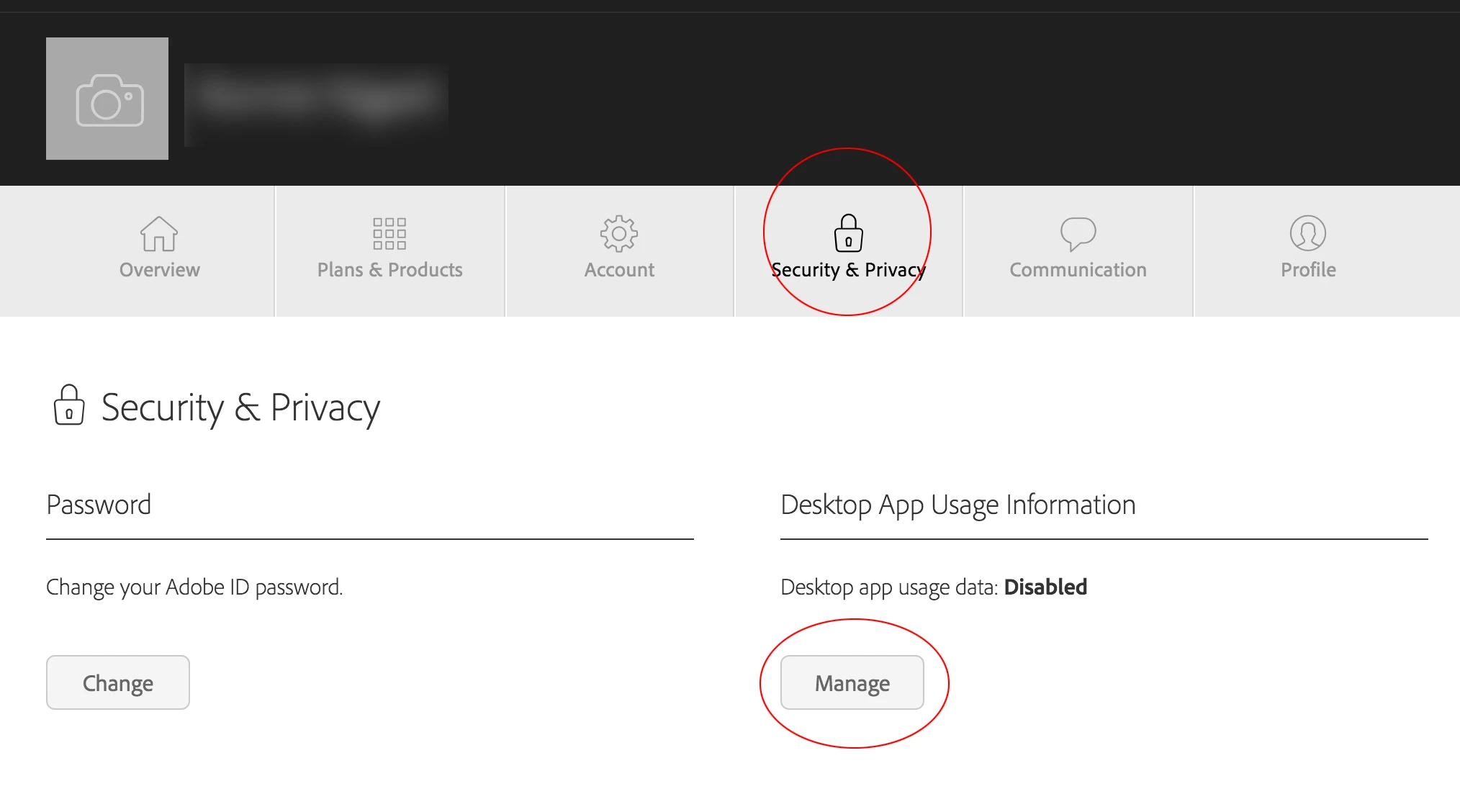The width and height of the screenshot is (1460, 812).
Task: Select the Security & Privacy tab label
Action: 848,270
